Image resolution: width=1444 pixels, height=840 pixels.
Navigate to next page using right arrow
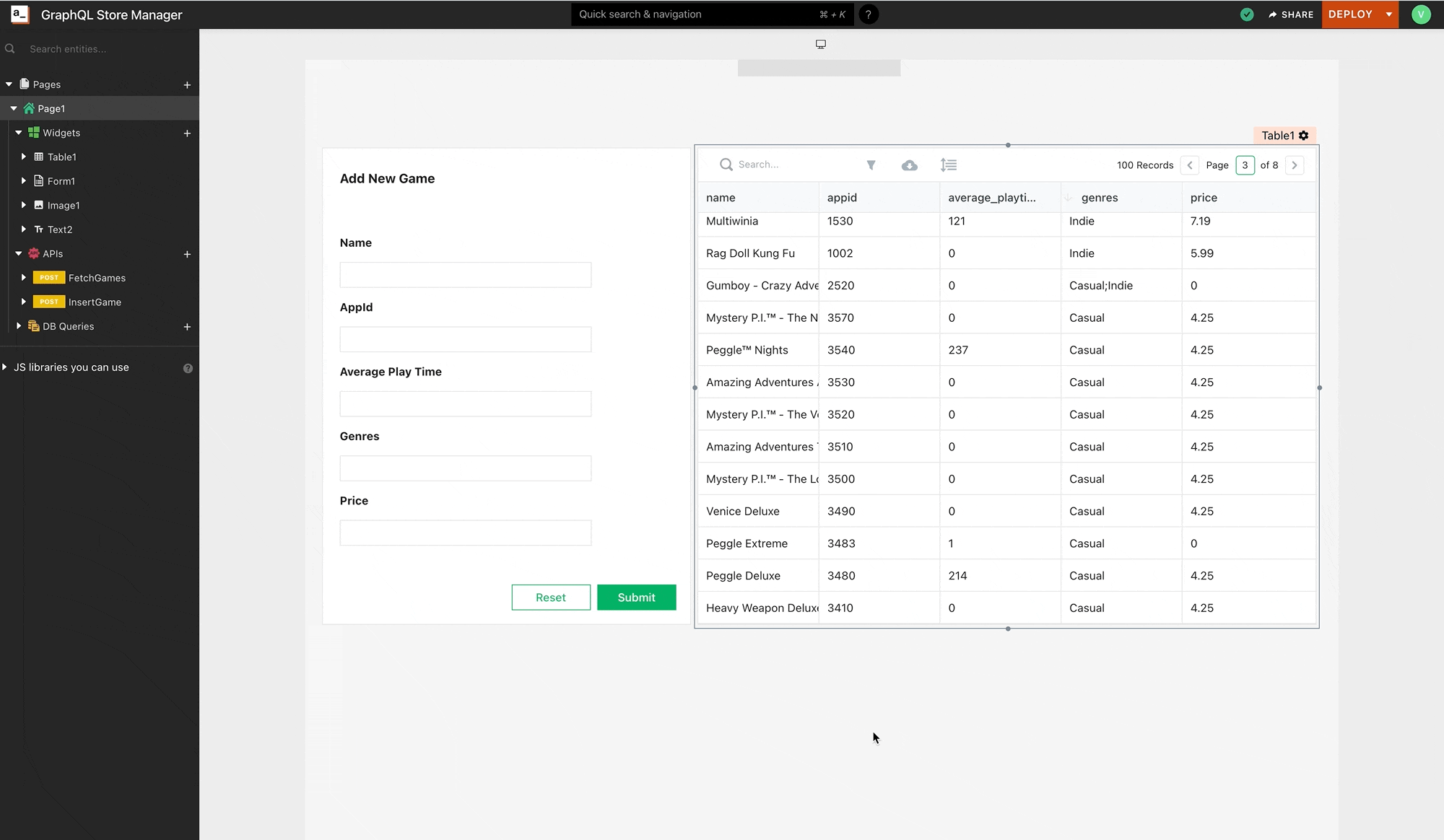1295,165
